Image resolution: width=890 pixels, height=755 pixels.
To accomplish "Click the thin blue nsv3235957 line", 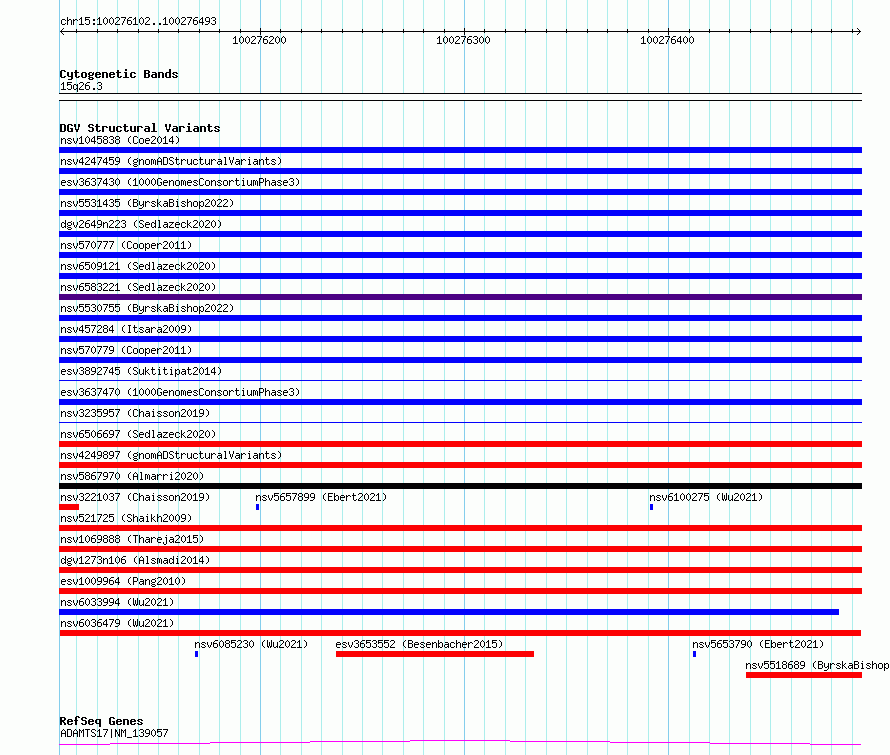I will click(460, 422).
